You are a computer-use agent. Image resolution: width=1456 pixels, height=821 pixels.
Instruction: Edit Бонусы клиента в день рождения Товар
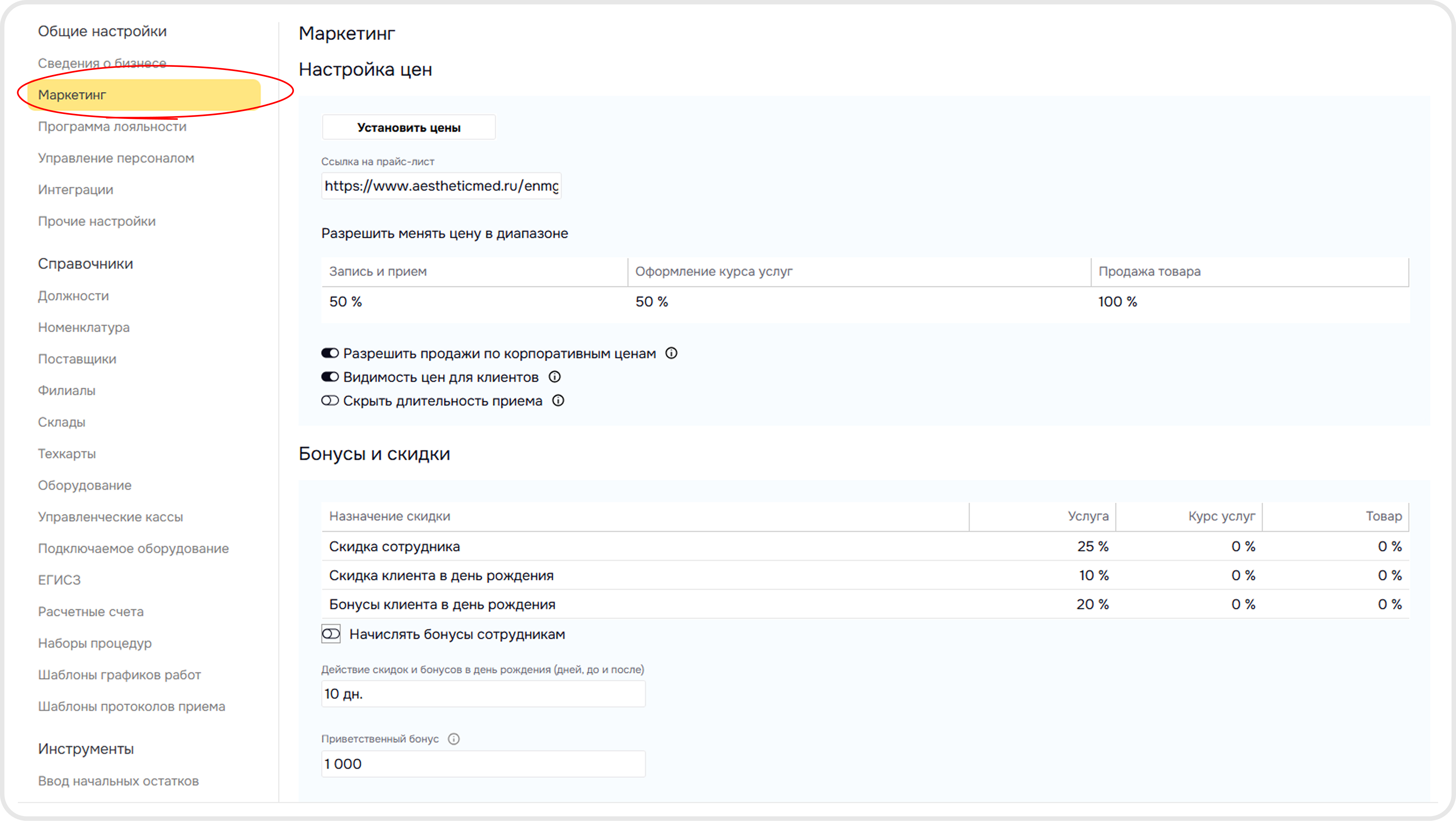point(1390,605)
